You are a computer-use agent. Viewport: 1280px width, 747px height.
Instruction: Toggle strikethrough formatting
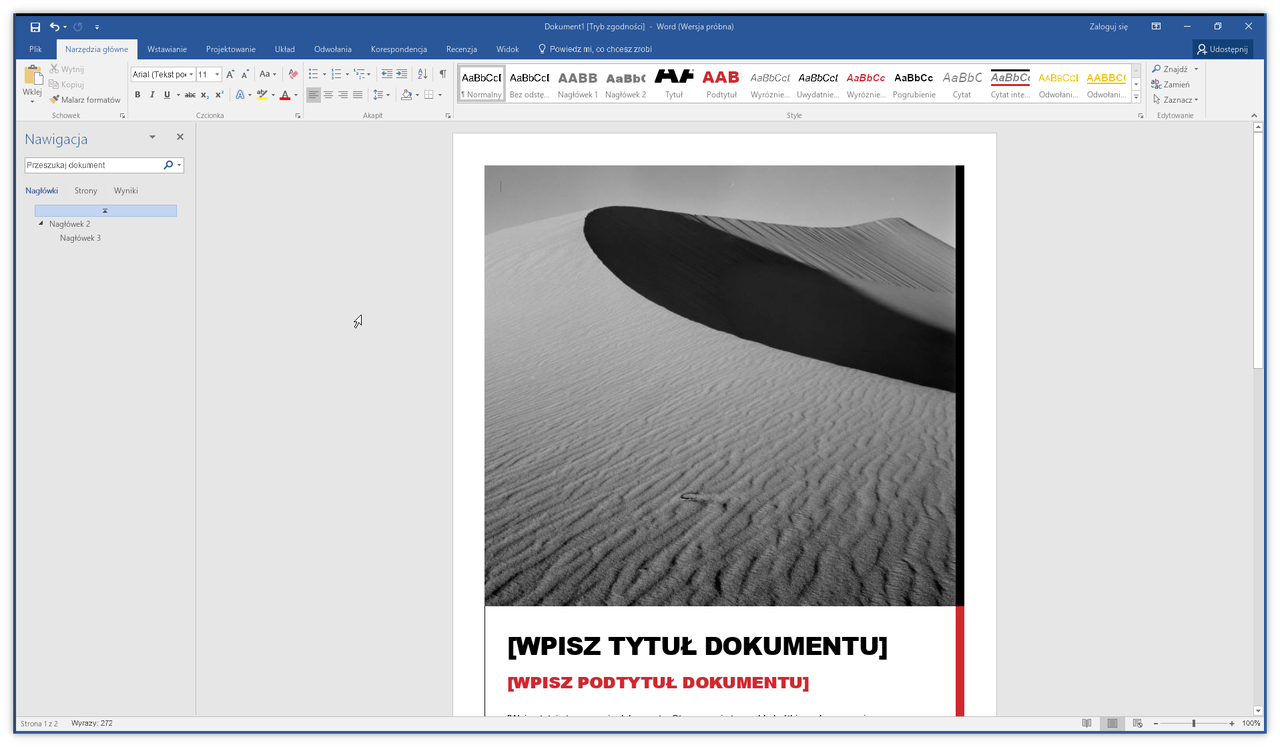click(x=190, y=95)
